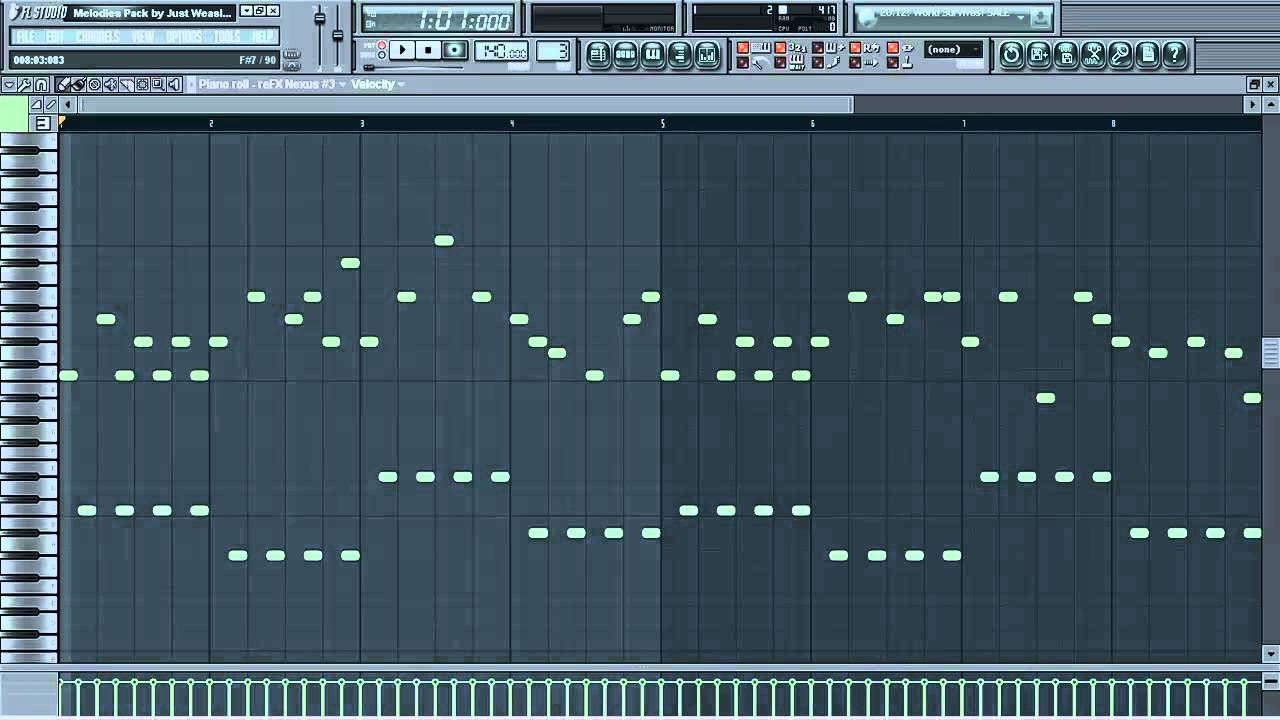Click the download icon in news panel
Screen dimensions: 1280x720
click(1040, 18)
